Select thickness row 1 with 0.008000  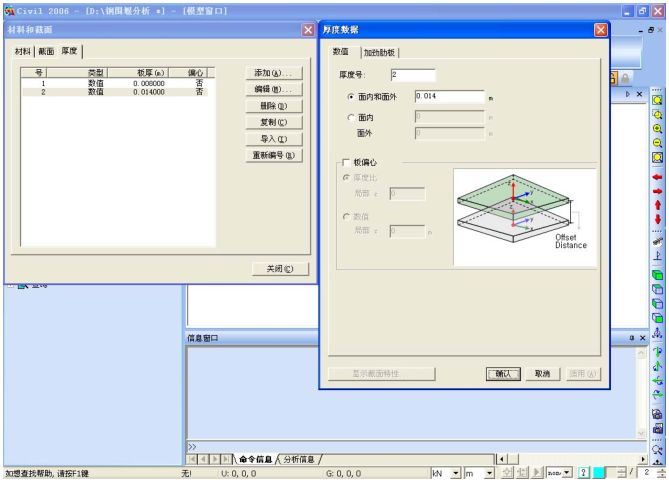[114, 84]
